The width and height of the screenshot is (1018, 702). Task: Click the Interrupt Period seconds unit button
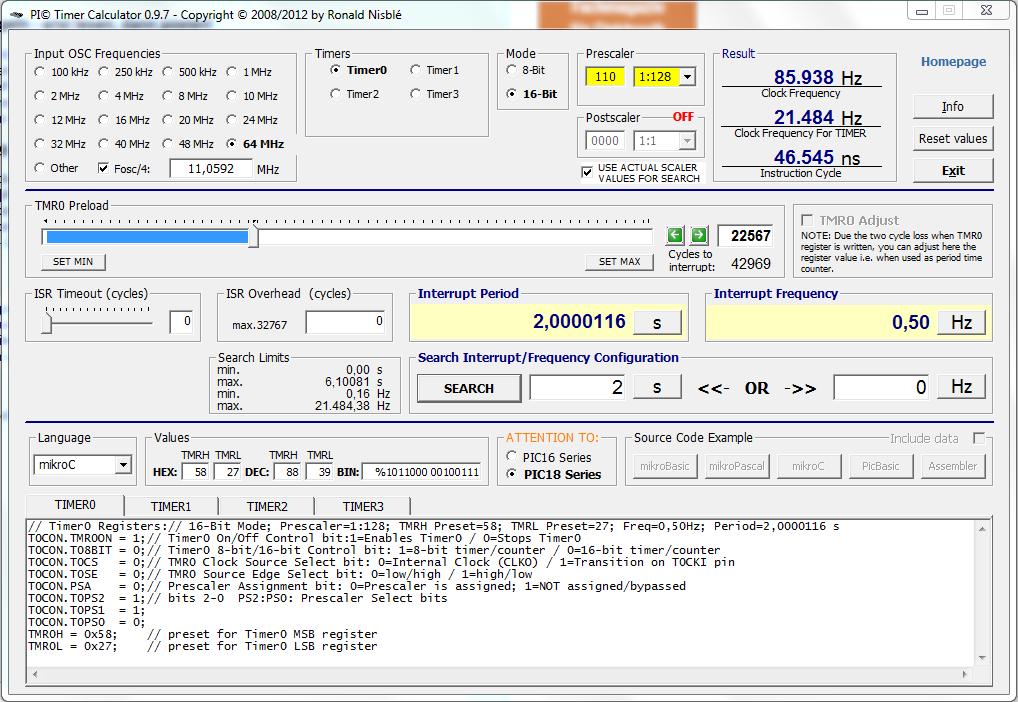pyautogui.click(x=657, y=322)
